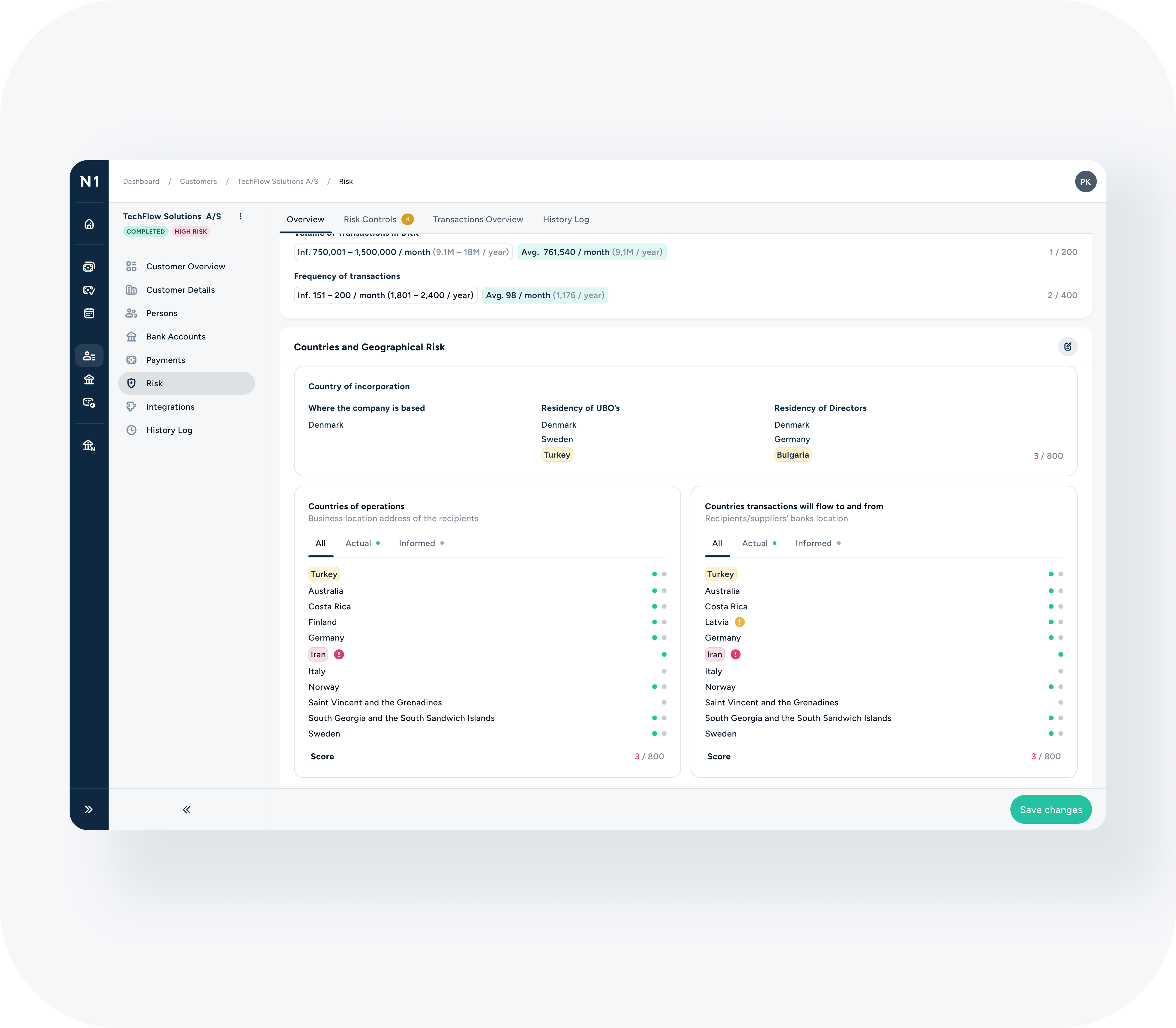This screenshot has width=1176, height=1028.
Task: Click the home icon in dark sidebar
Action: [89, 224]
